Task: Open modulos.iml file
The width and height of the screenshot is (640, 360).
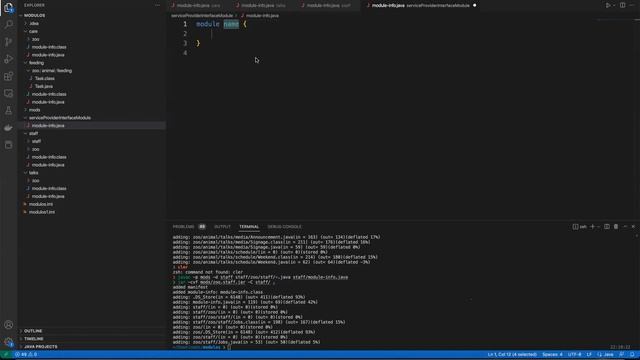Action: pos(41,204)
